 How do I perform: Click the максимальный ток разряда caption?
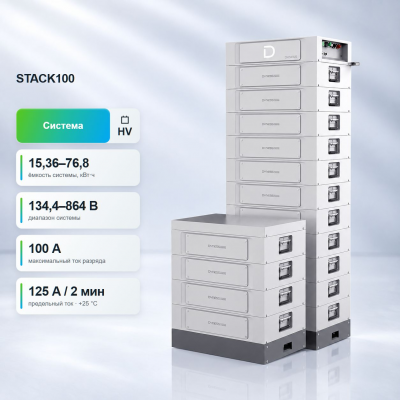pos(67,261)
